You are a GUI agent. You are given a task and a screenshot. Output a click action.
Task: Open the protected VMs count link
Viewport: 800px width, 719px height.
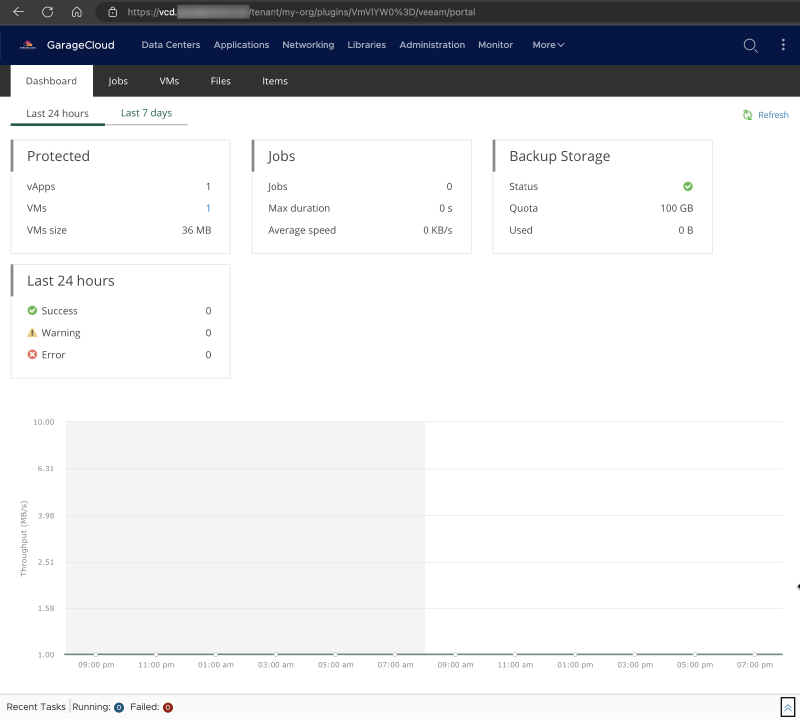tap(207, 208)
